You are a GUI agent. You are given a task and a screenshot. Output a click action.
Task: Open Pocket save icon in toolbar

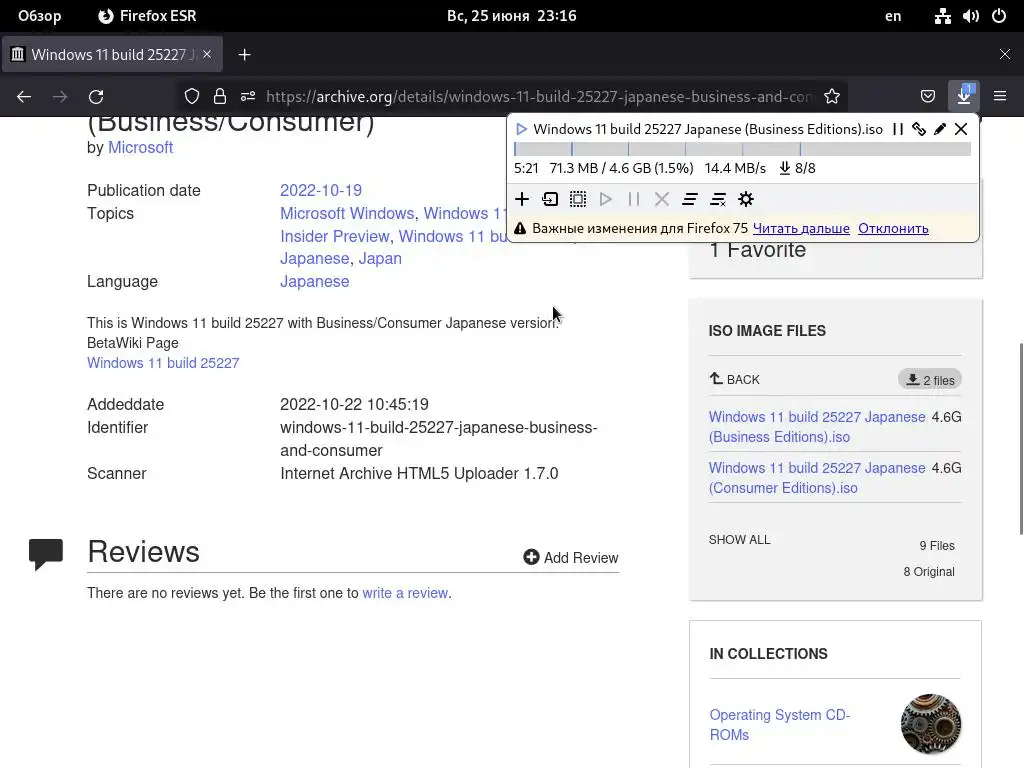pos(928,96)
